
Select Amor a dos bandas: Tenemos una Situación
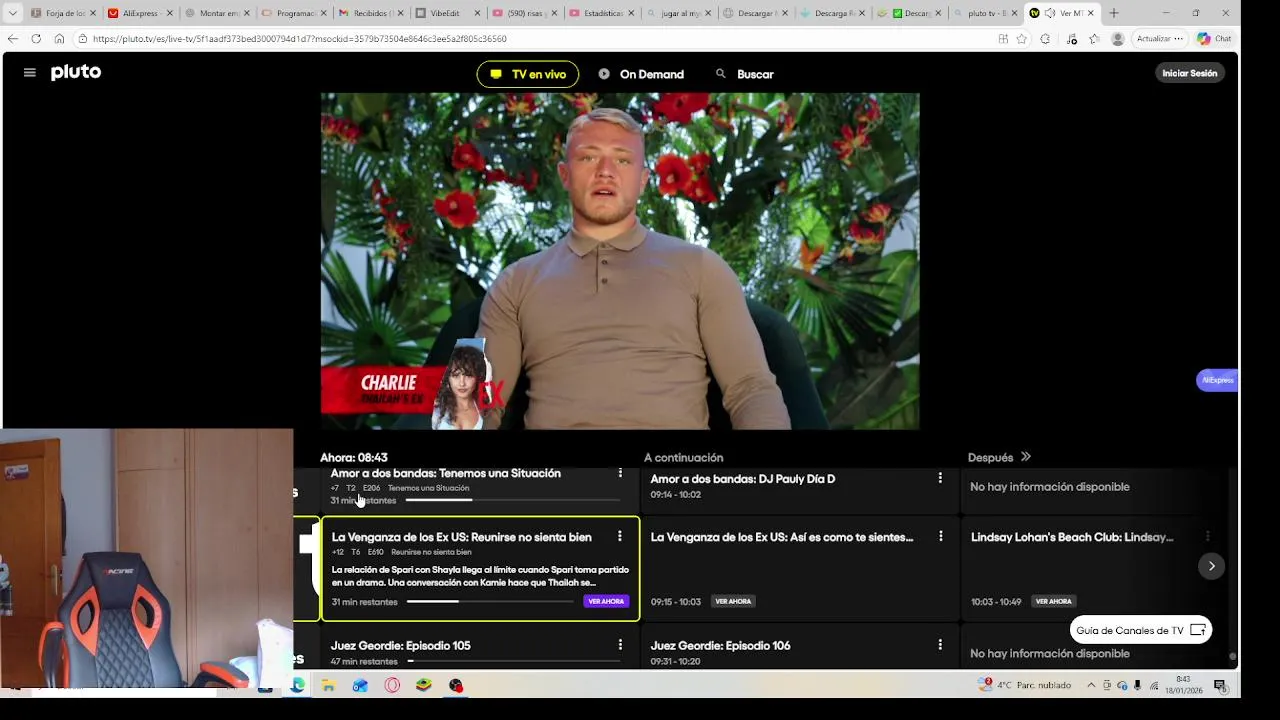pos(445,473)
